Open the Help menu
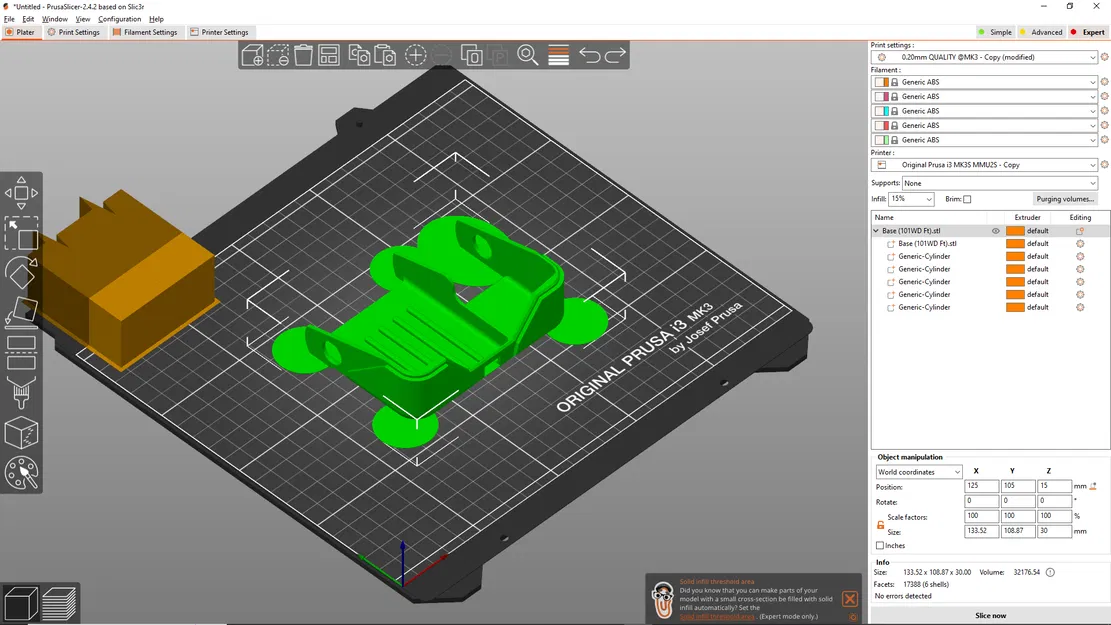1111x625 pixels. click(156, 19)
